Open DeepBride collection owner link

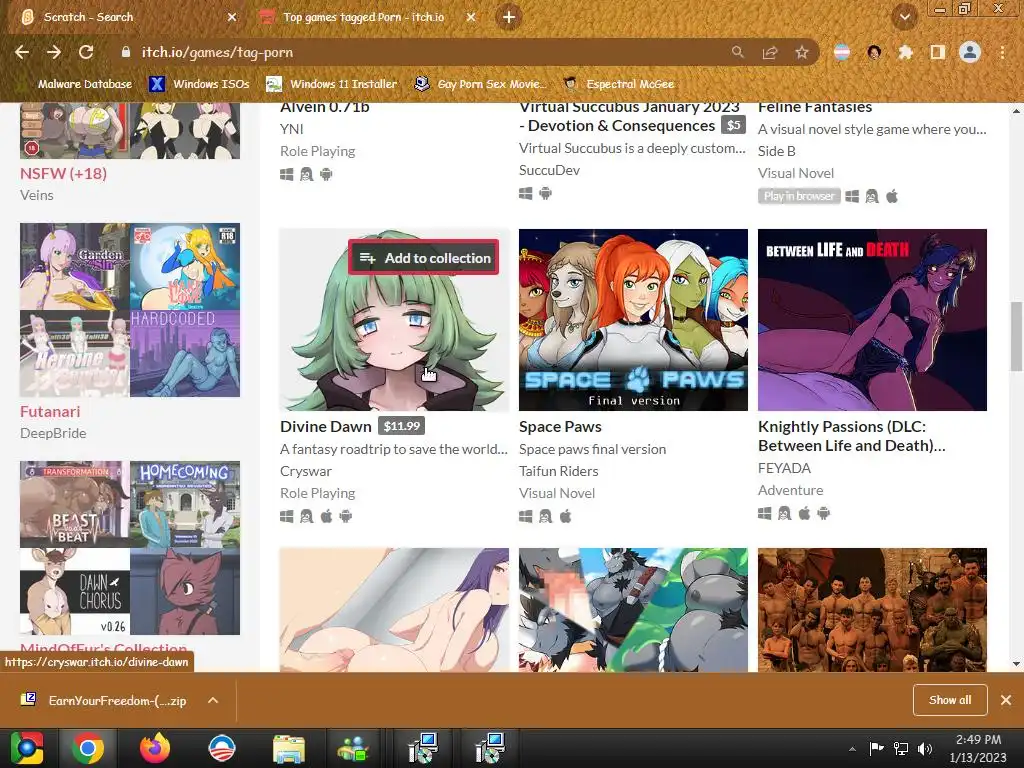pyautogui.click(x=53, y=433)
